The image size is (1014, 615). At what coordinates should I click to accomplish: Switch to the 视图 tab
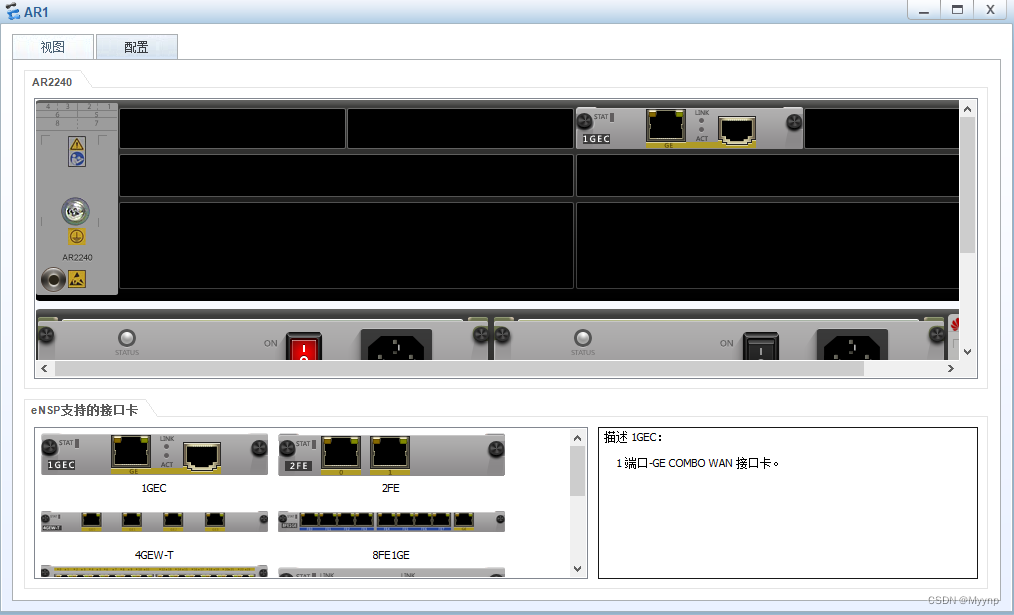coord(53,47)
